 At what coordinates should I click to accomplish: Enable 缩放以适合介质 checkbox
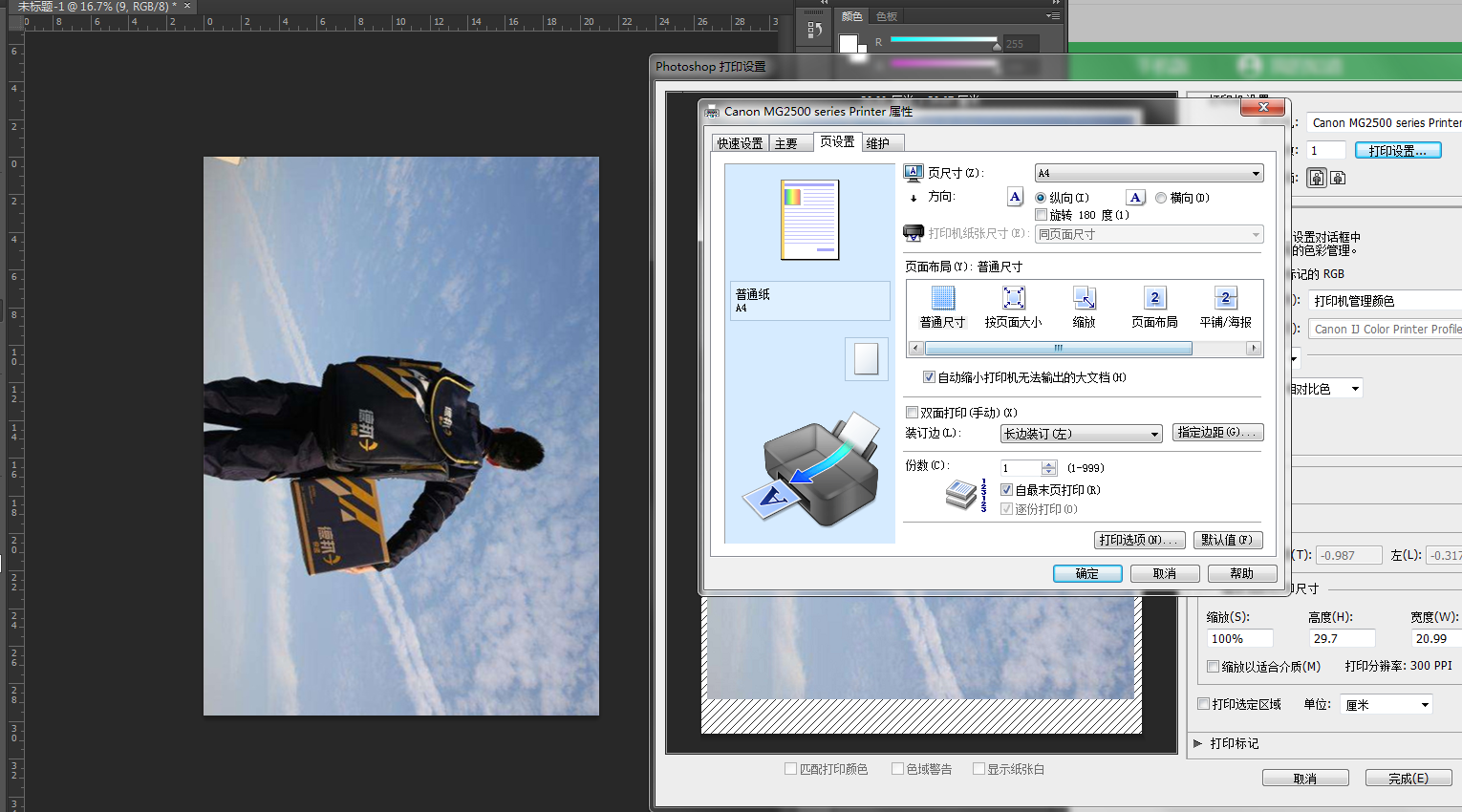click(x=1213, y=667)
